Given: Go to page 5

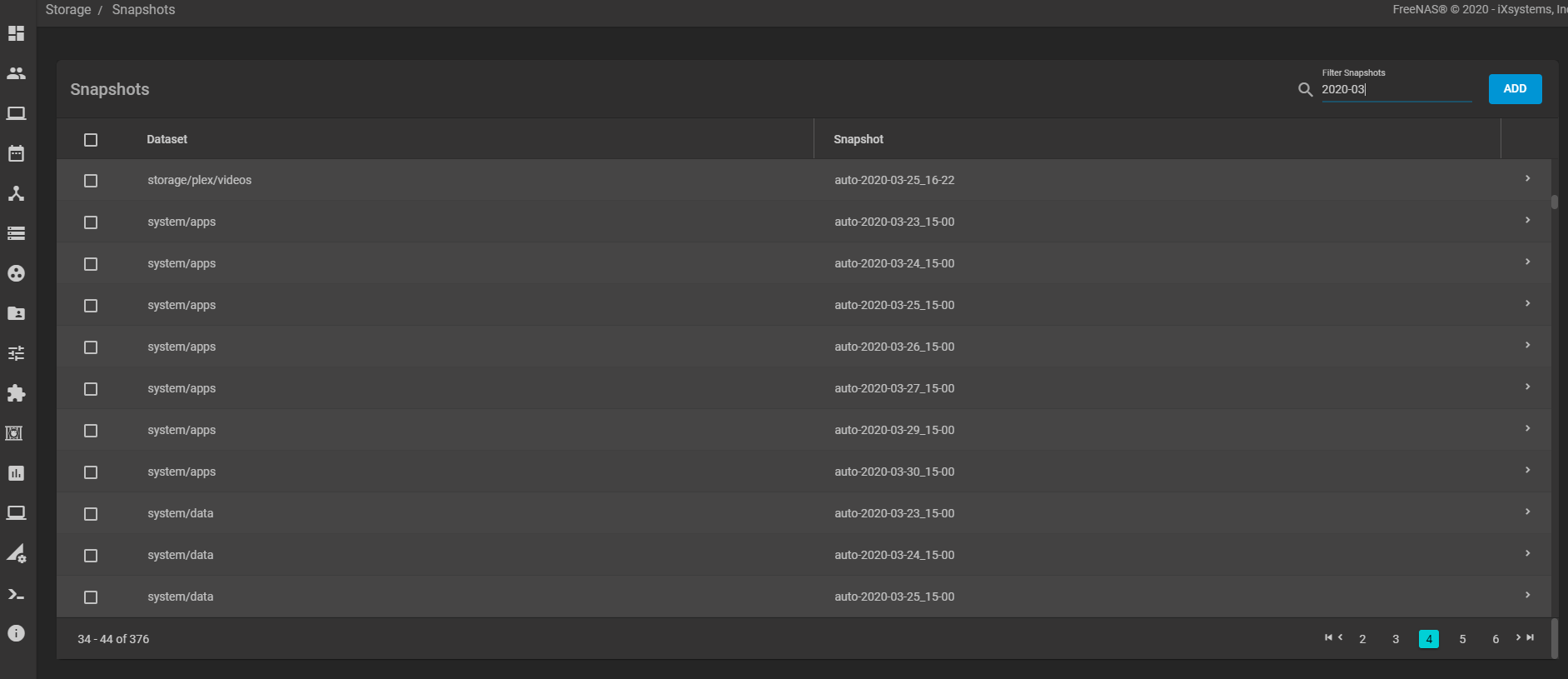Looking at the screenshot, I should point(1462,639).
